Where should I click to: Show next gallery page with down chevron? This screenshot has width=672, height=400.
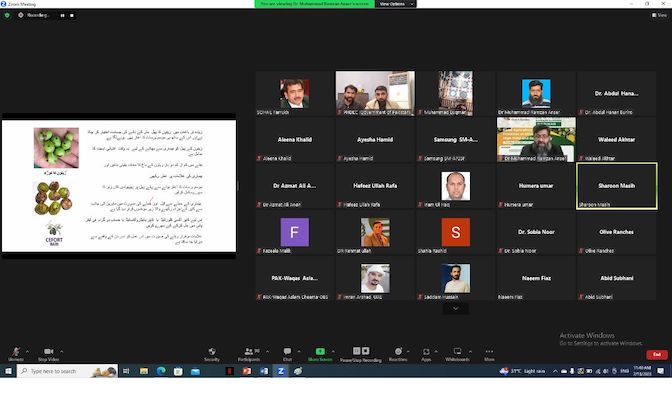tap(455, 308)
